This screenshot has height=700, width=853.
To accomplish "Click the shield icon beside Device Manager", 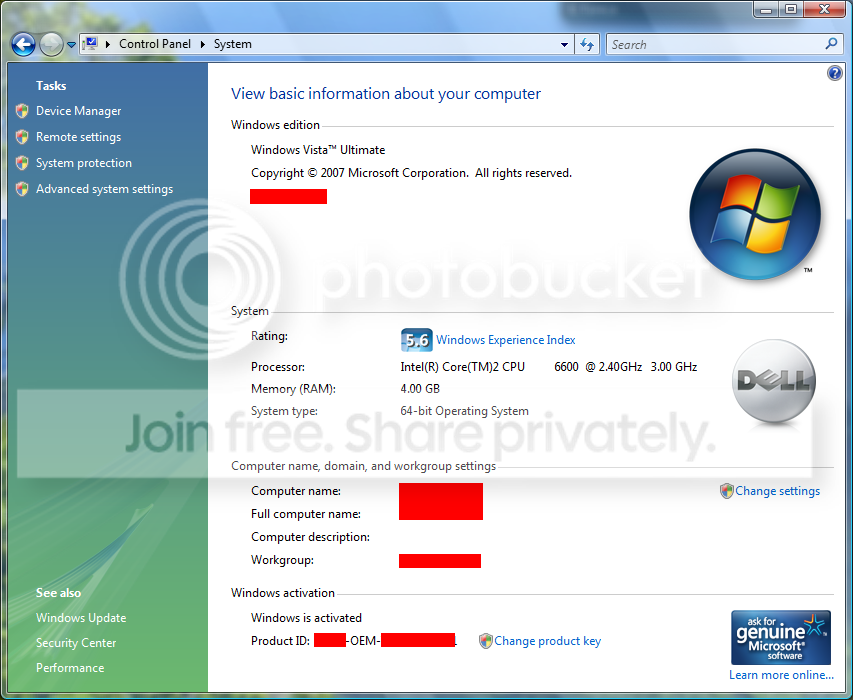I will pyautogui.click(x=22, y=111).
